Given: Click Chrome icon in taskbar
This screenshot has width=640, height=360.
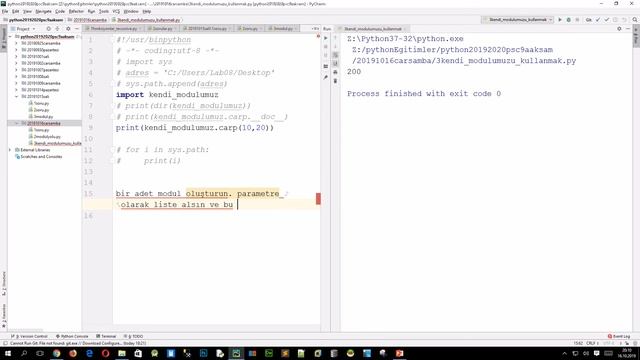Looking at the screenshot, I should 56,353.
